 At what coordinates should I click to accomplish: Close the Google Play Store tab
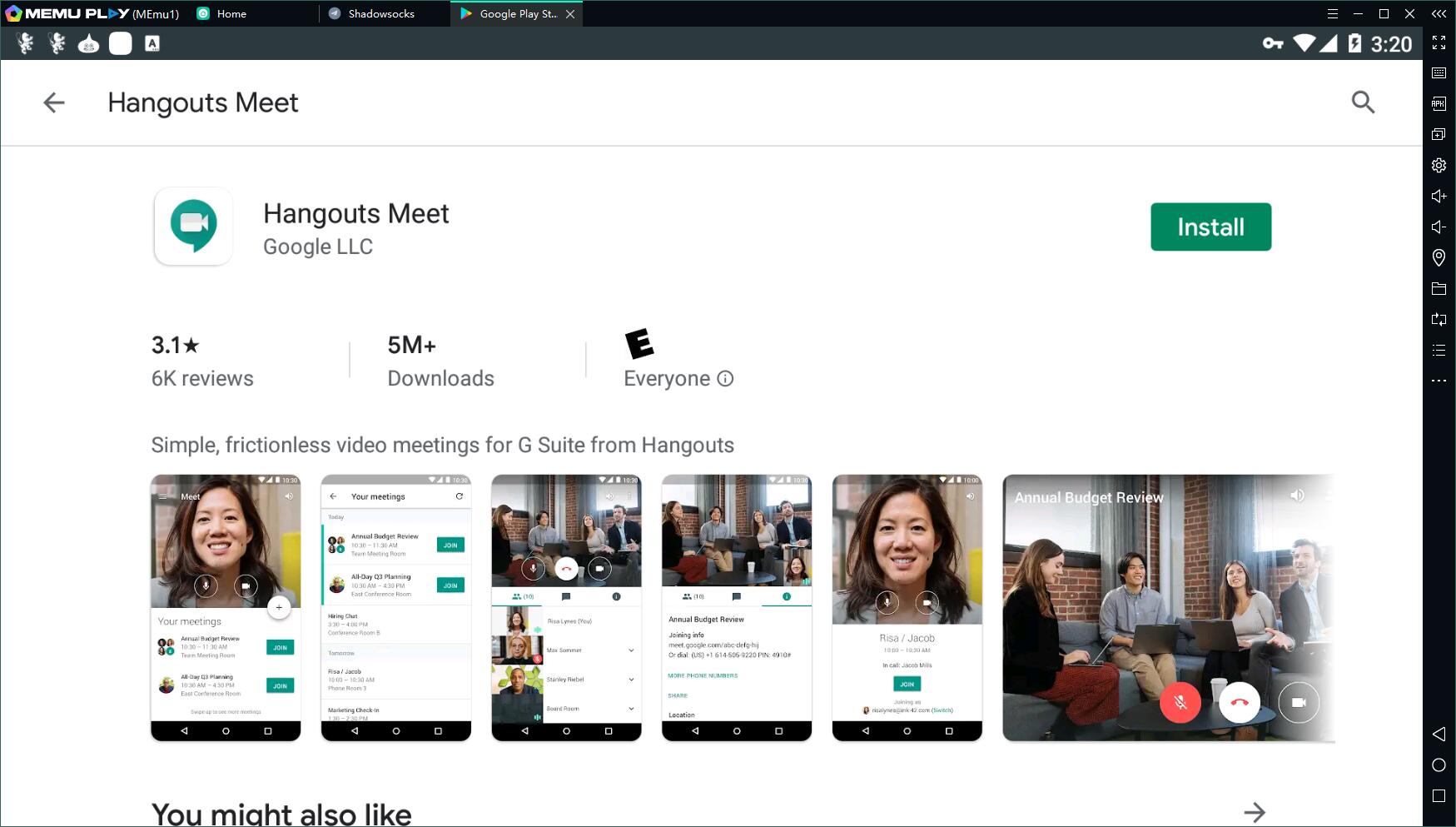[x=570, y=14]
